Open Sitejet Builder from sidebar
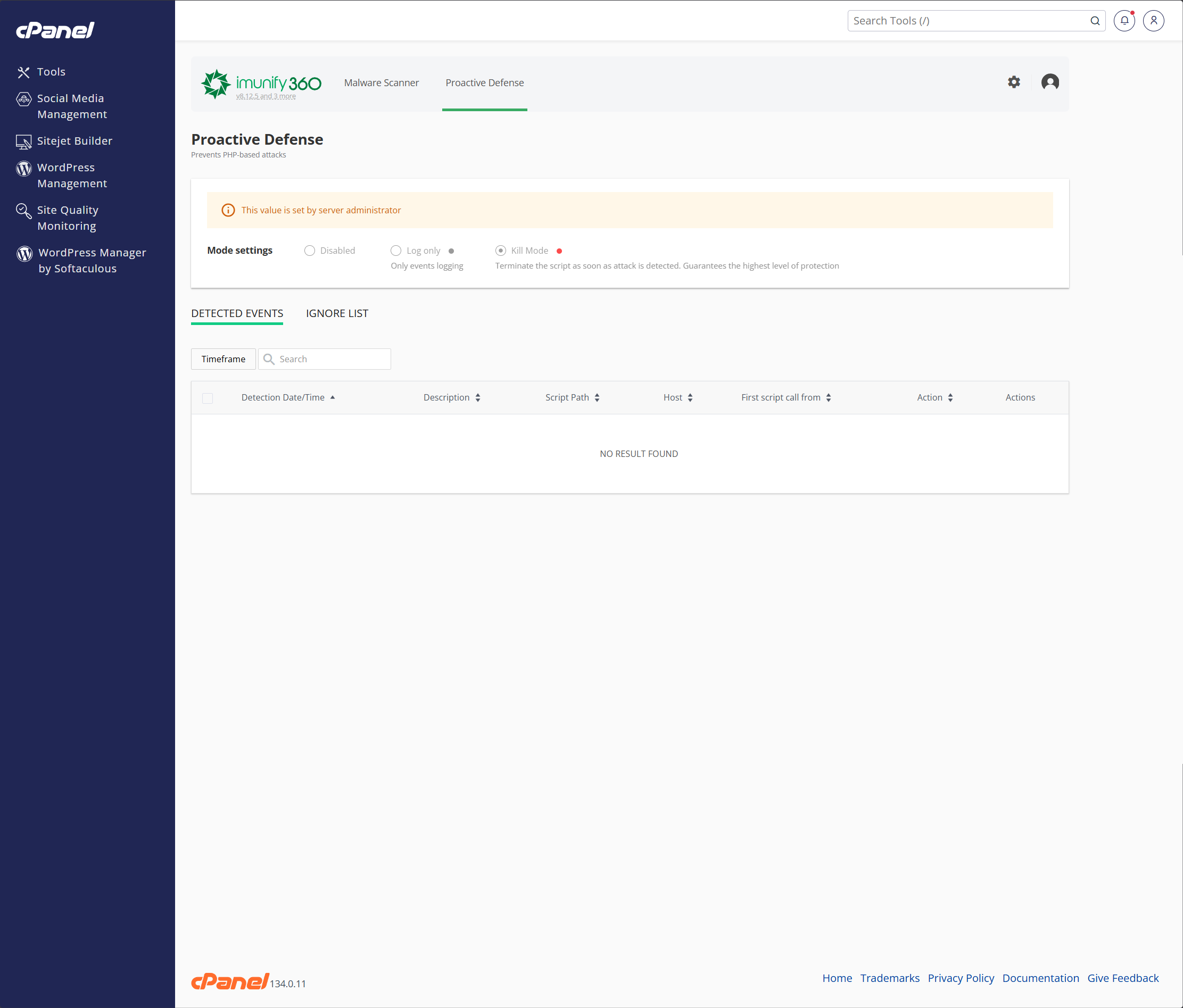 tap(75, 141)
